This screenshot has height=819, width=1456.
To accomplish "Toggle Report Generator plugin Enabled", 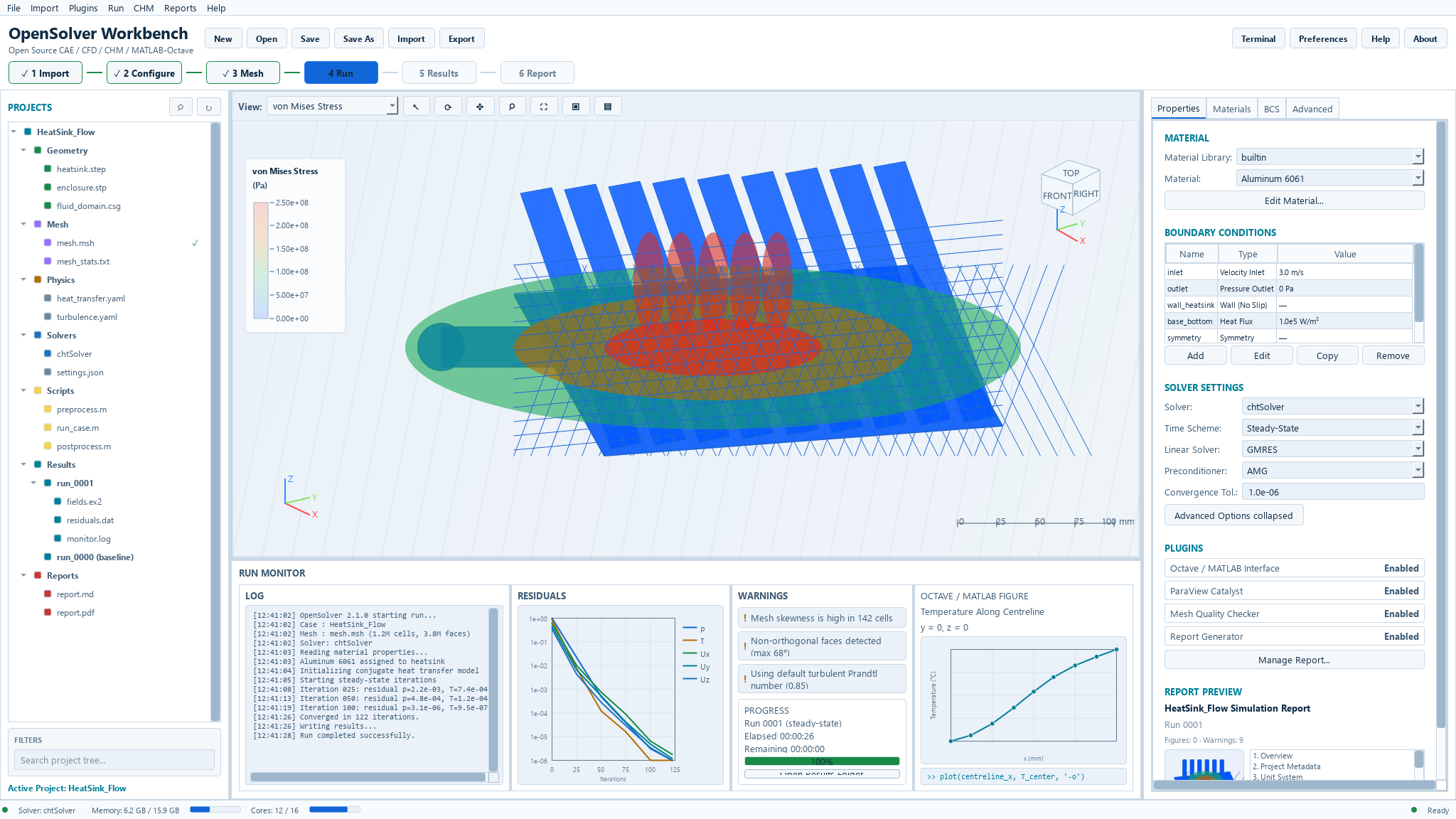I will (x=1401, y=637).
